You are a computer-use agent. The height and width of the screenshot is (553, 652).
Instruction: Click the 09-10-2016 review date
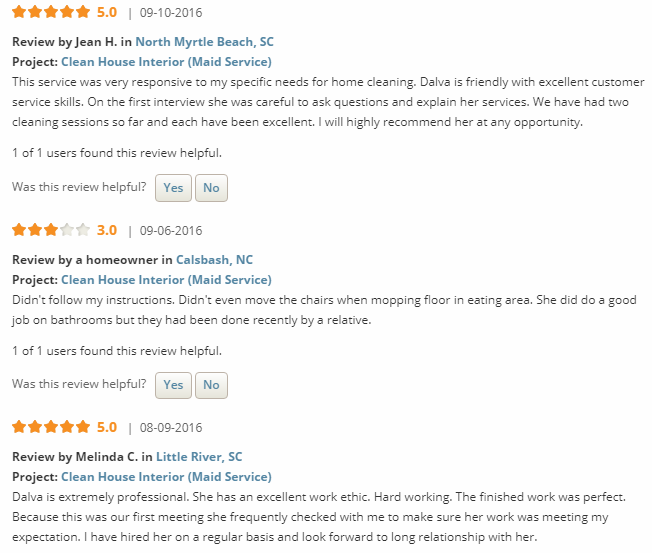point(171,14)
